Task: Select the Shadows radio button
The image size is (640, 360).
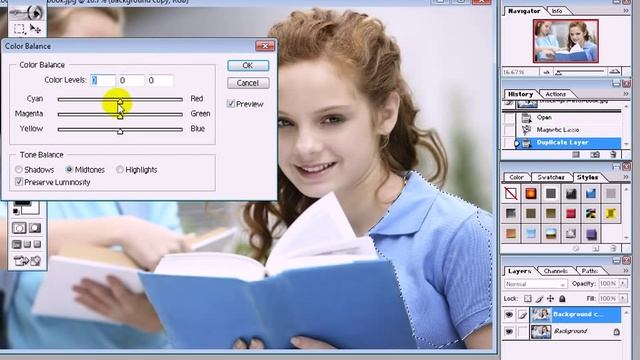Action: (19, 169)
